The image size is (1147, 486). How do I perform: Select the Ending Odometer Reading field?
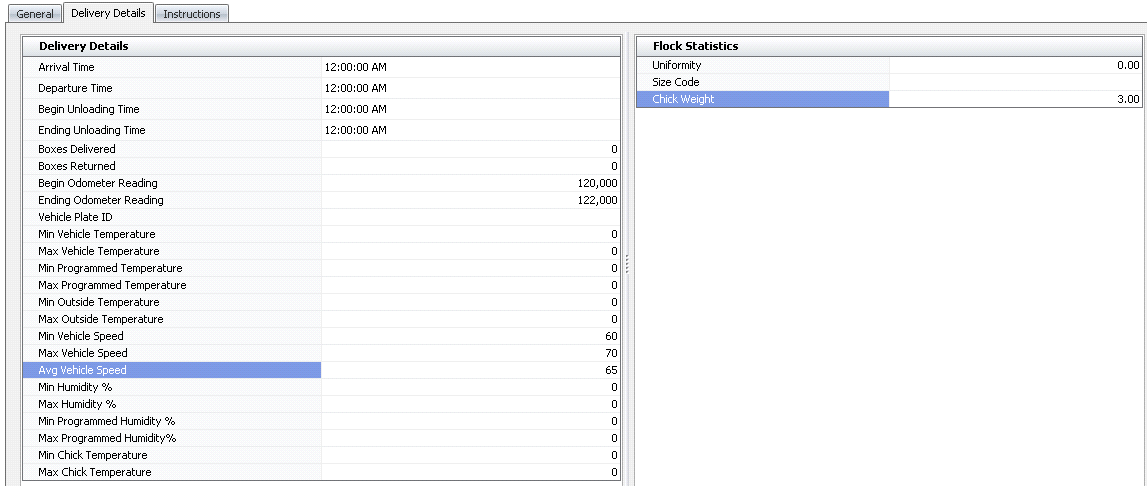470,200
